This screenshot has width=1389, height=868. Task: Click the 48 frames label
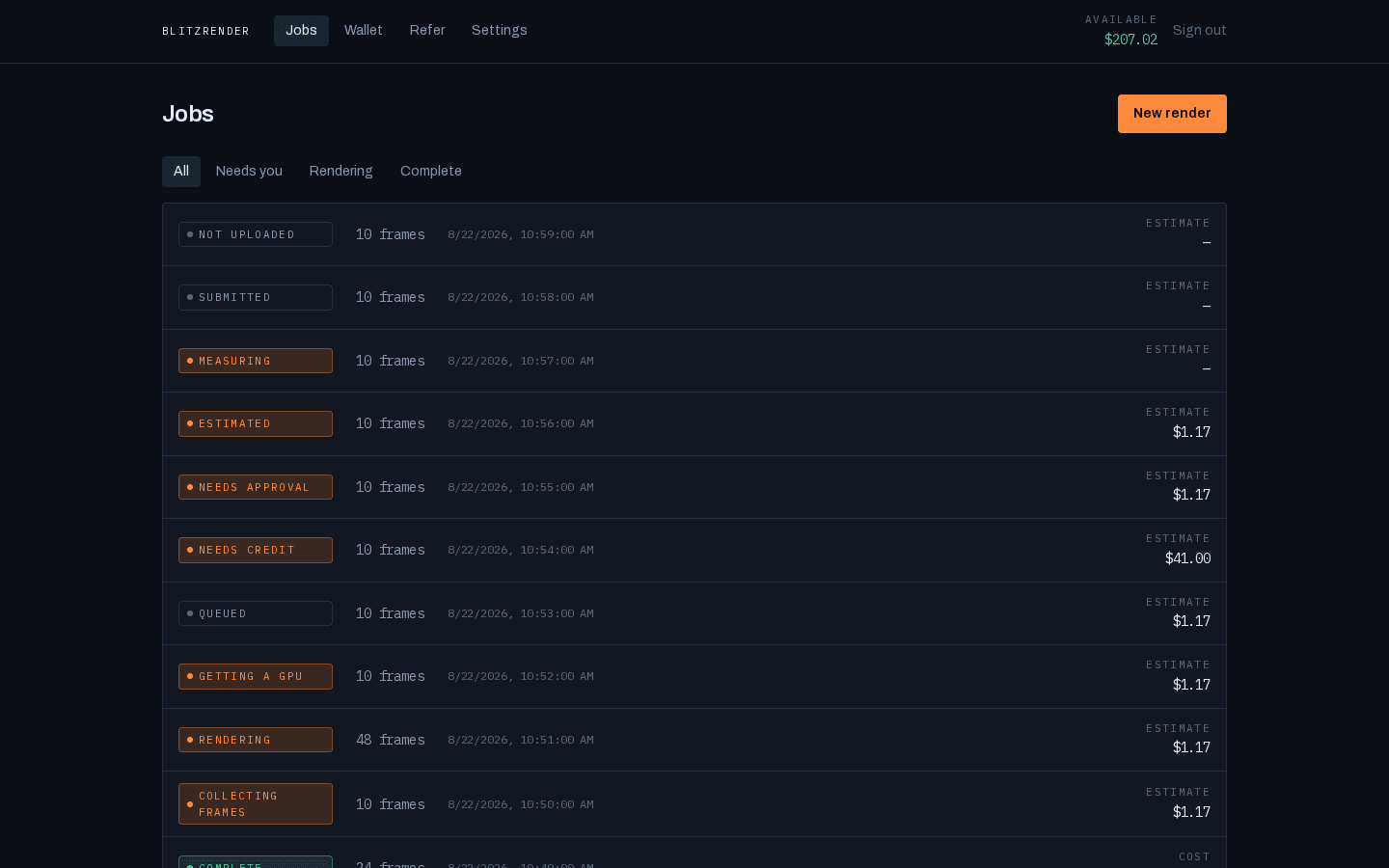pyautogui.click(x=391, y=740)
